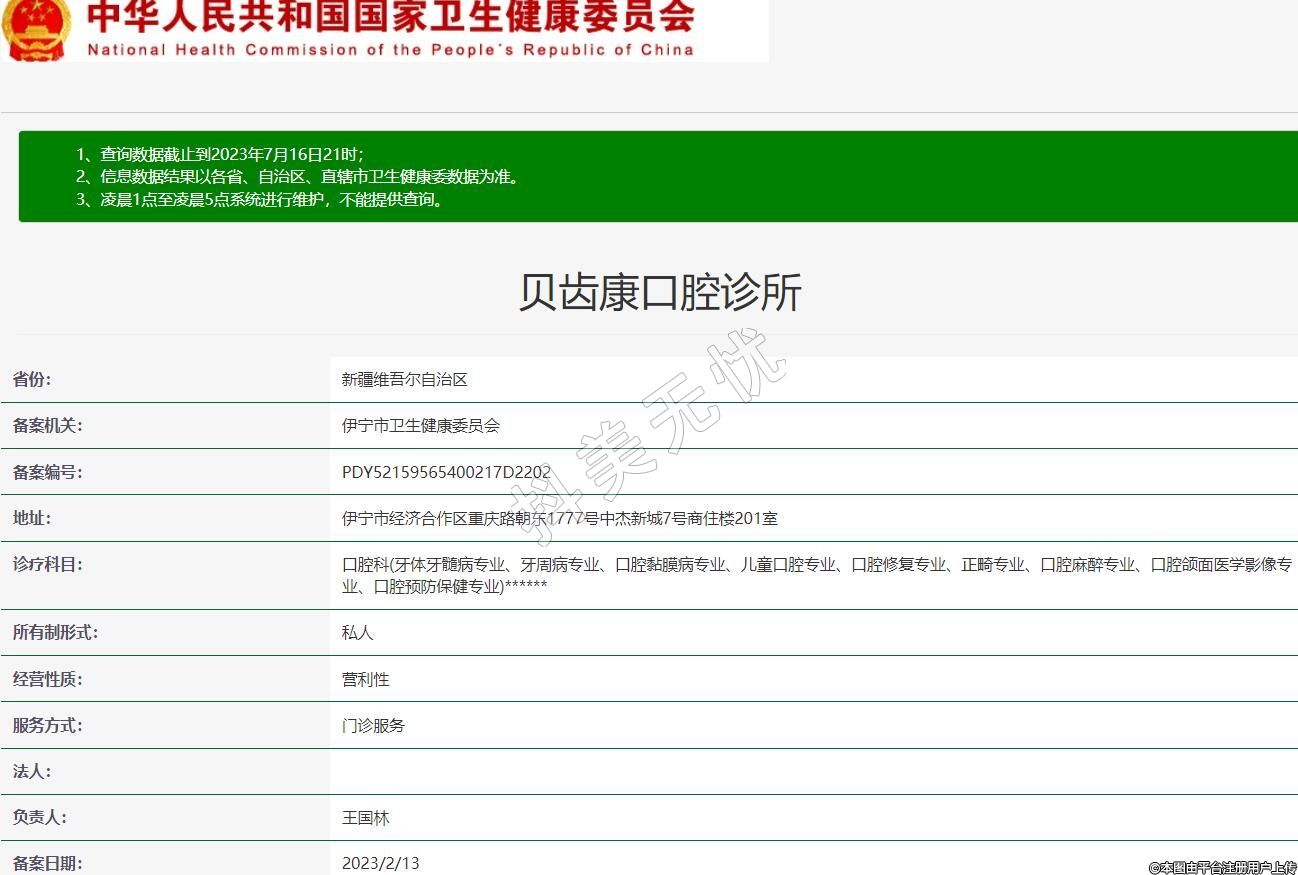
Task: Click the ownership value 私人
Action: 358,633
